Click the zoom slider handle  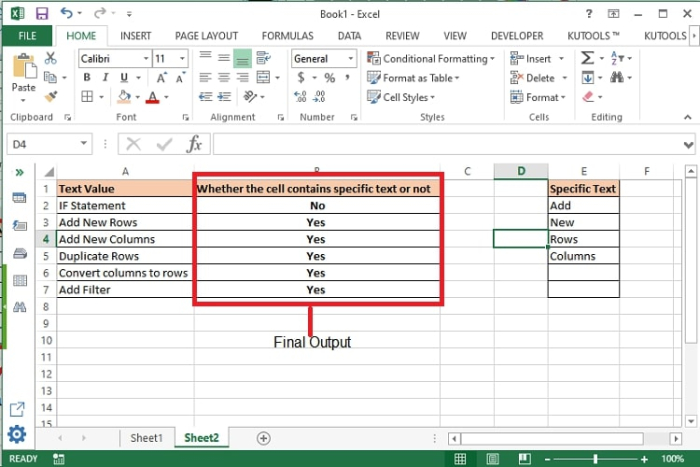click(x=595, y=459)
